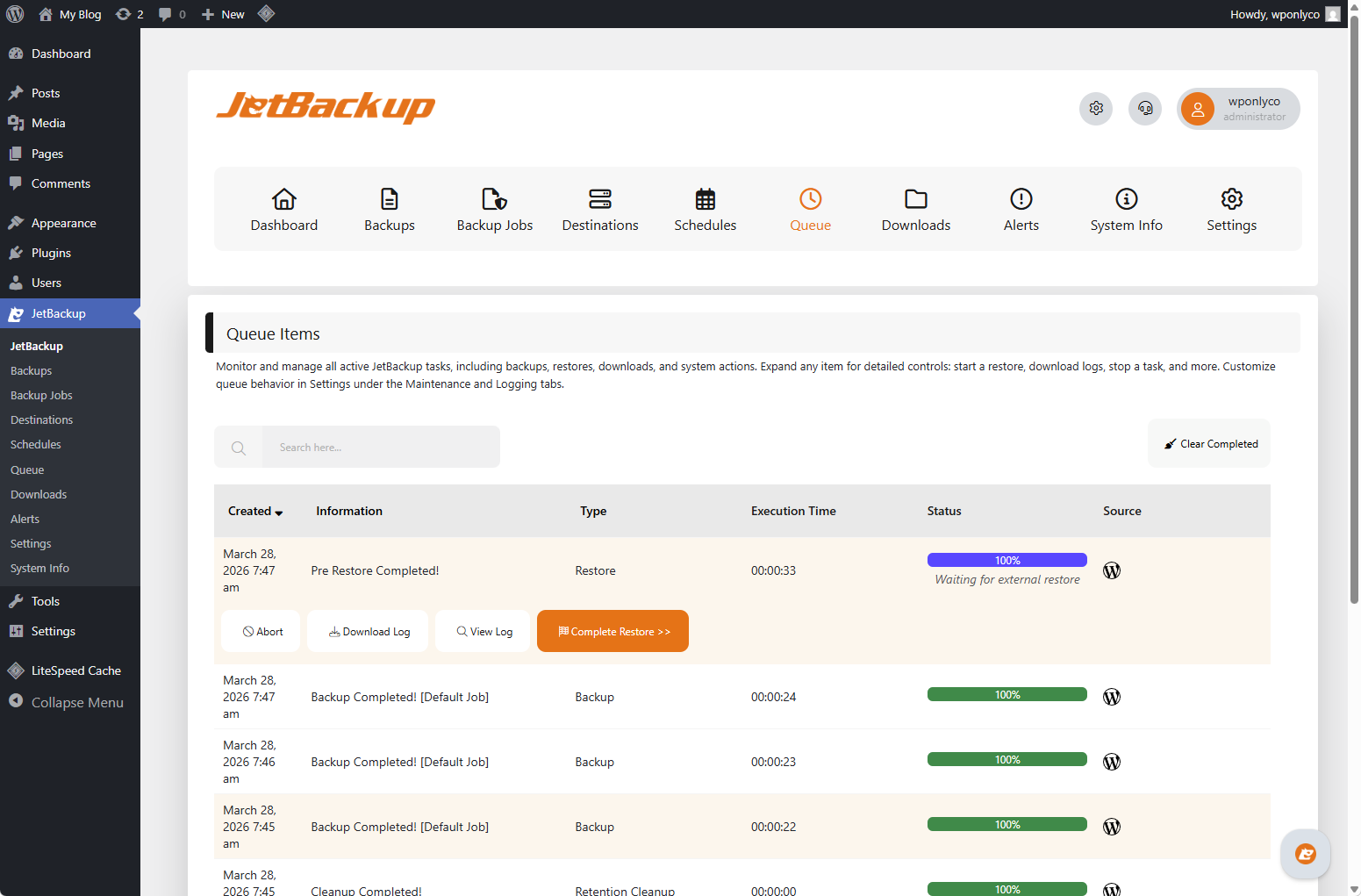
Task: Open the comments bubble in admin bar
Action: pos(172,14)
